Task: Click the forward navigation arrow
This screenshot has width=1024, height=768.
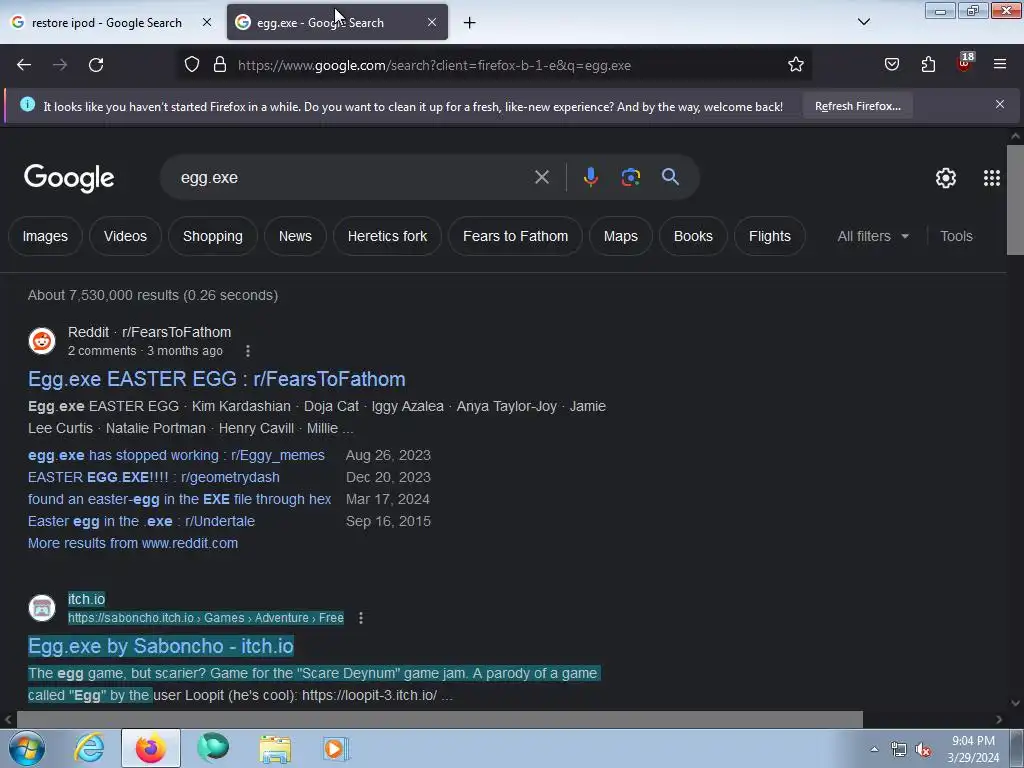Action: (x=60, y=65)
